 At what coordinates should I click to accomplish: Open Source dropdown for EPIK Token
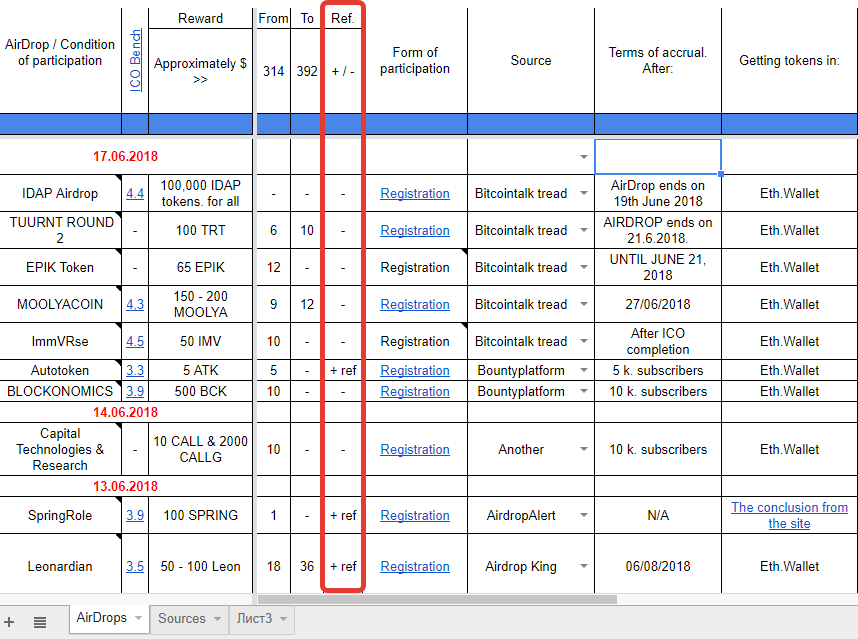584,267
